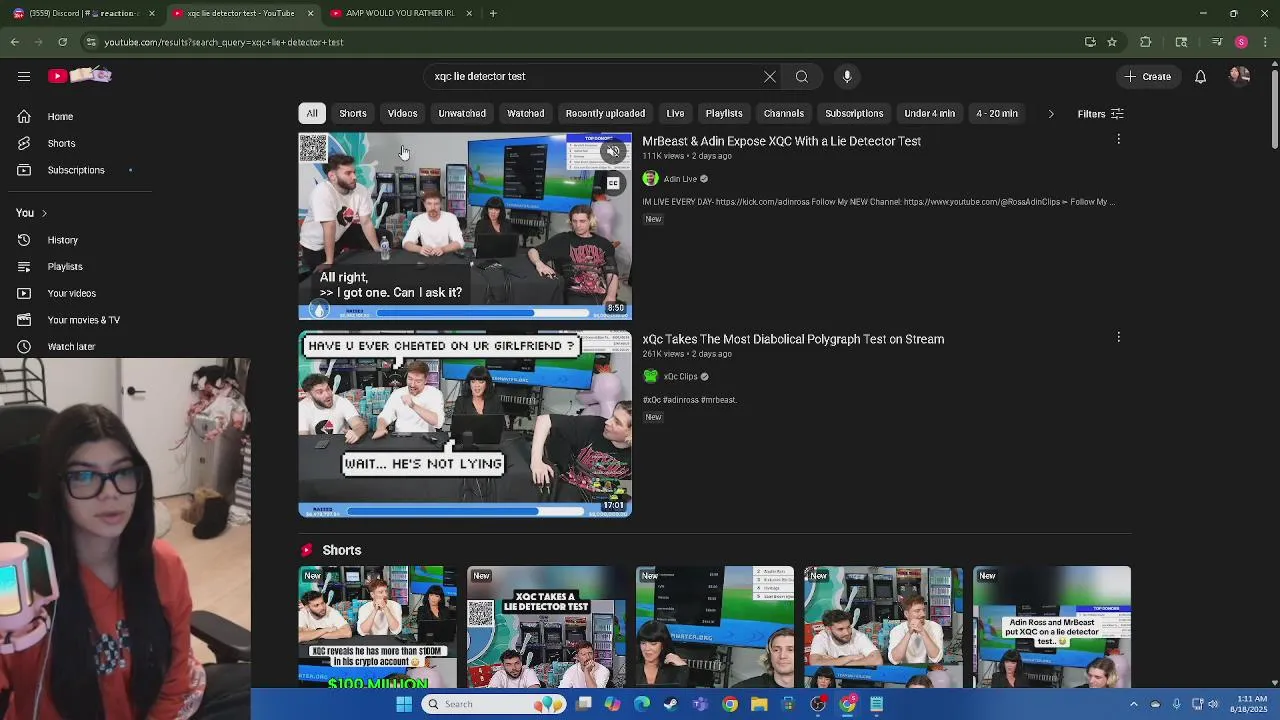This screenshot has height=720, width=1280.
Task: Show hidden system tray icons
Action: click(x=1134, y=704)
